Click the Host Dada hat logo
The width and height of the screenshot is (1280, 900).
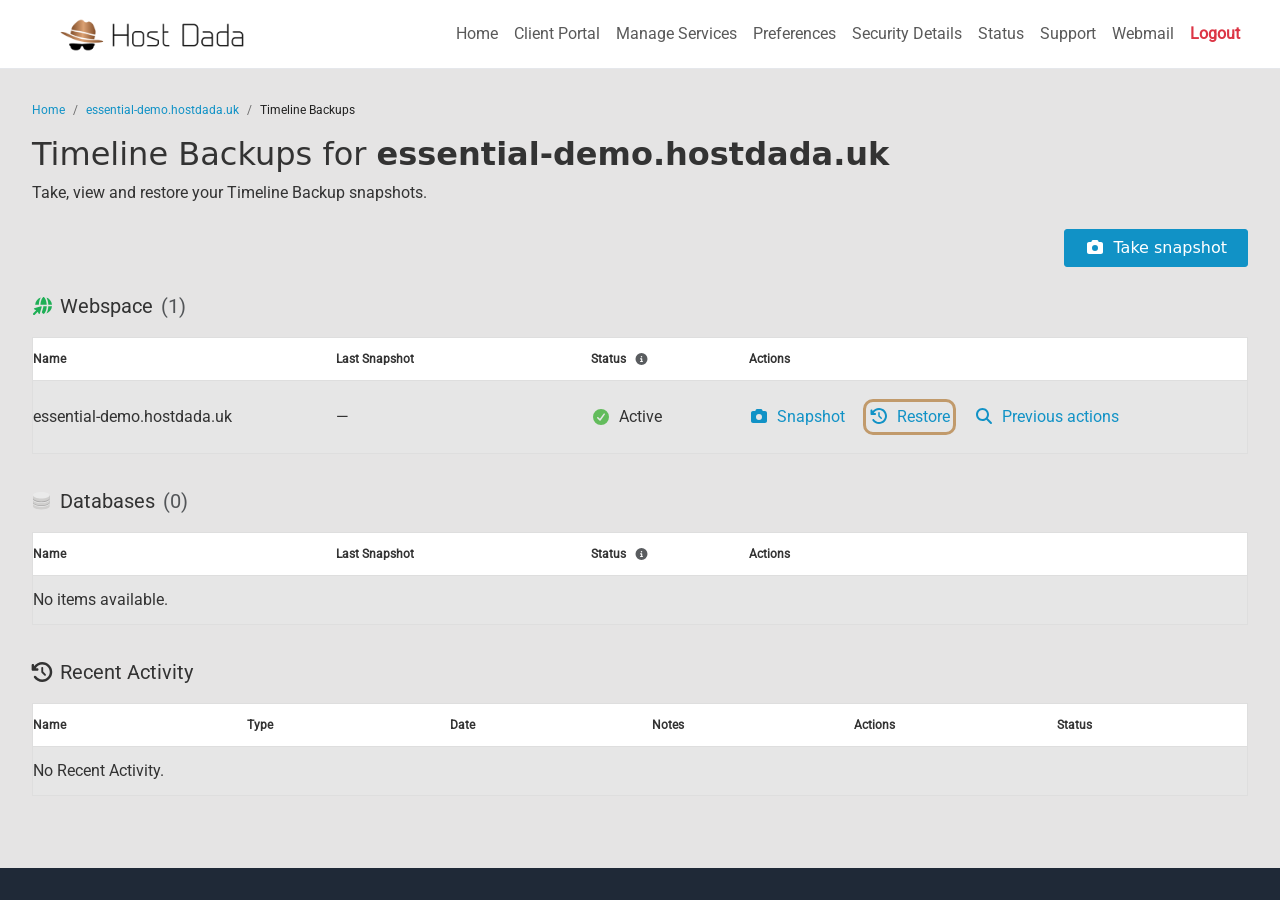click(x=82, y=35)
